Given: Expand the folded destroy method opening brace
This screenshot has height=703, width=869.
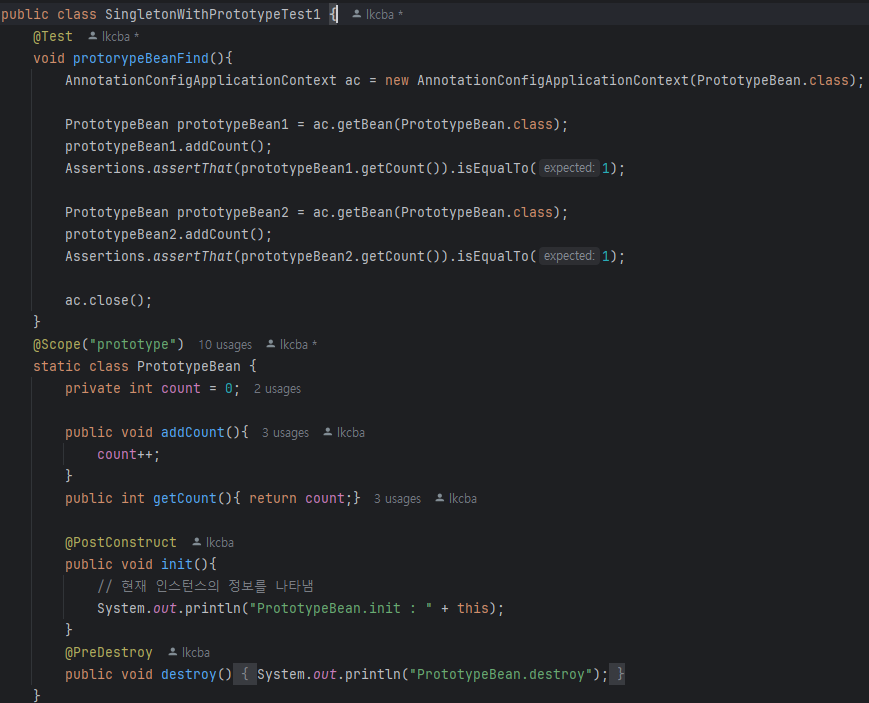Looking at the screenshot, I should coord(244,674).
